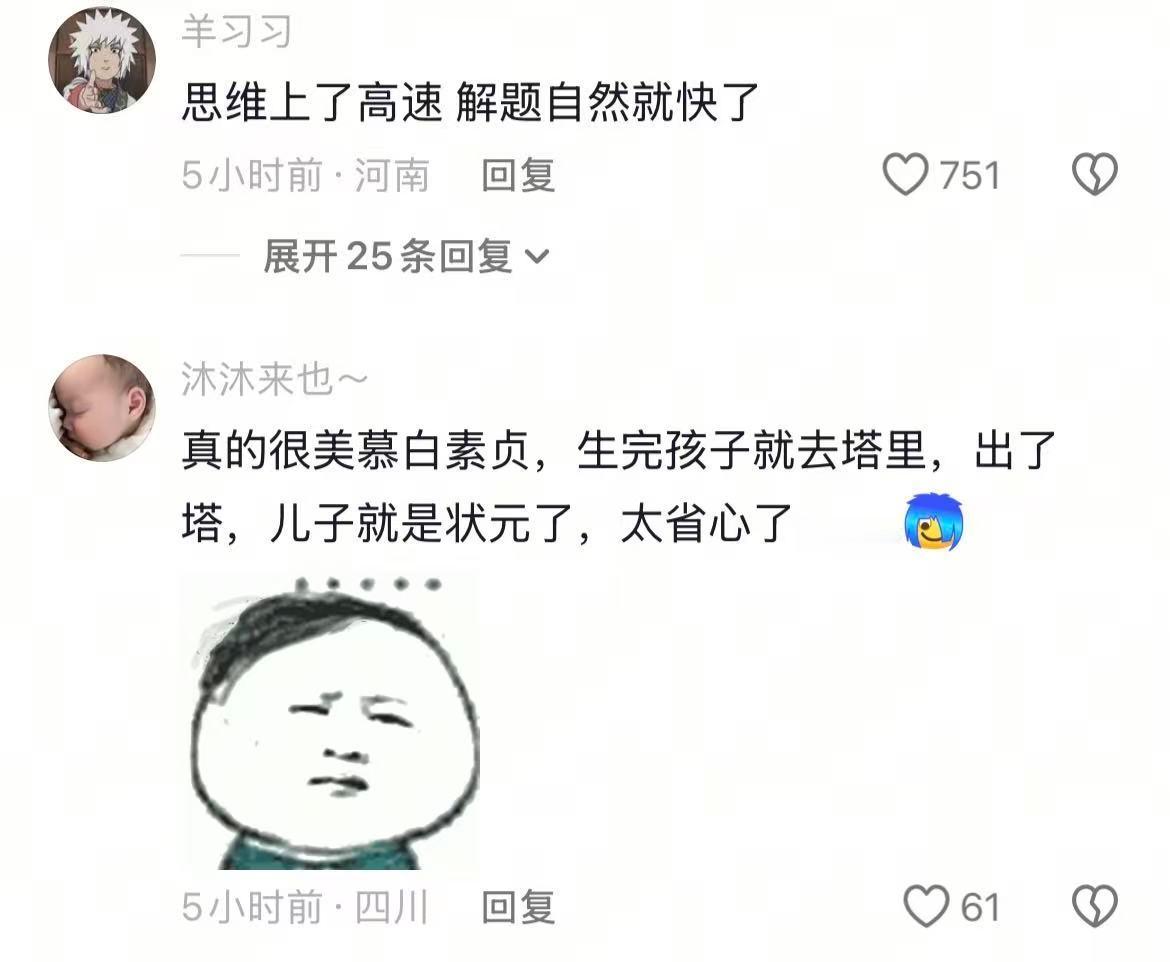Screen dimensions: 1170x962
Task: Open 羊习习's profile avatar
Action: pyautogui.click(x=102, y=60)
